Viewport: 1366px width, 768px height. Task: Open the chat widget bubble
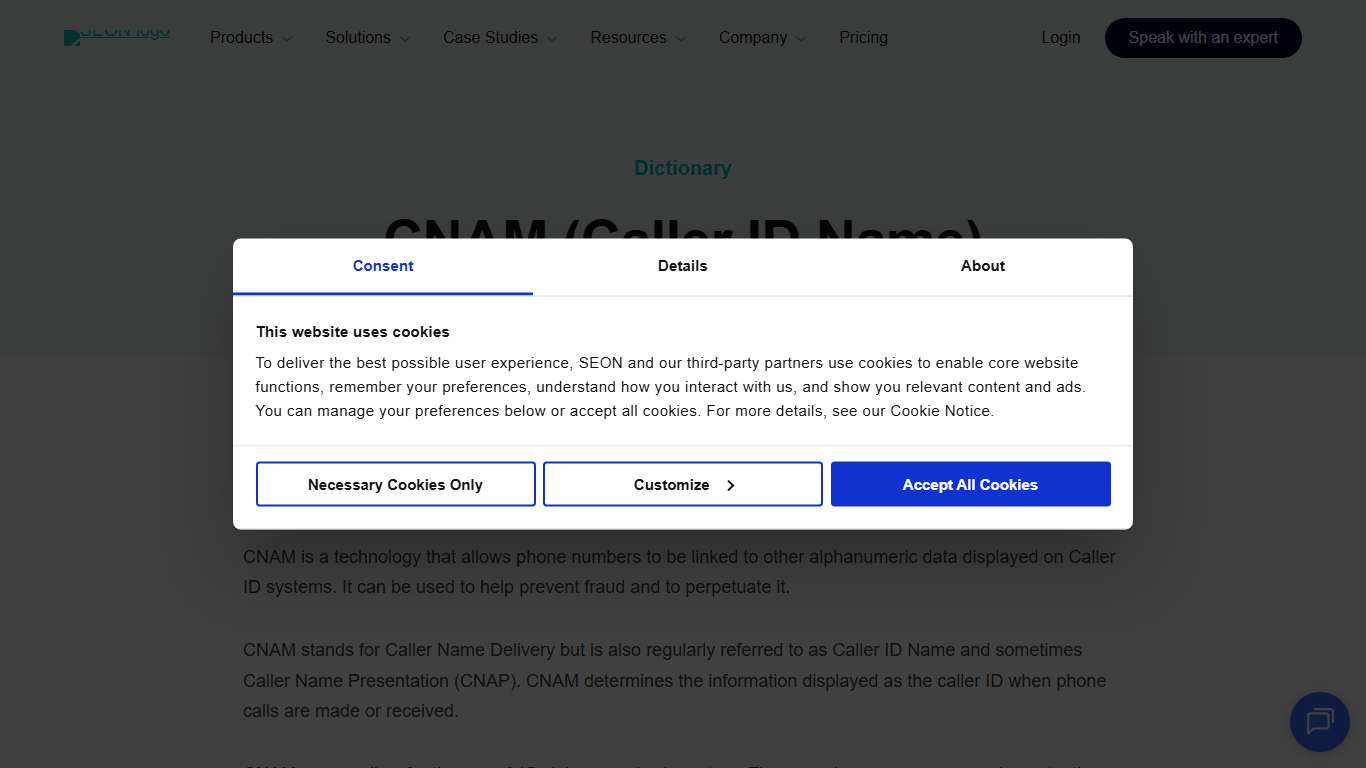[x=1319, y=721]
